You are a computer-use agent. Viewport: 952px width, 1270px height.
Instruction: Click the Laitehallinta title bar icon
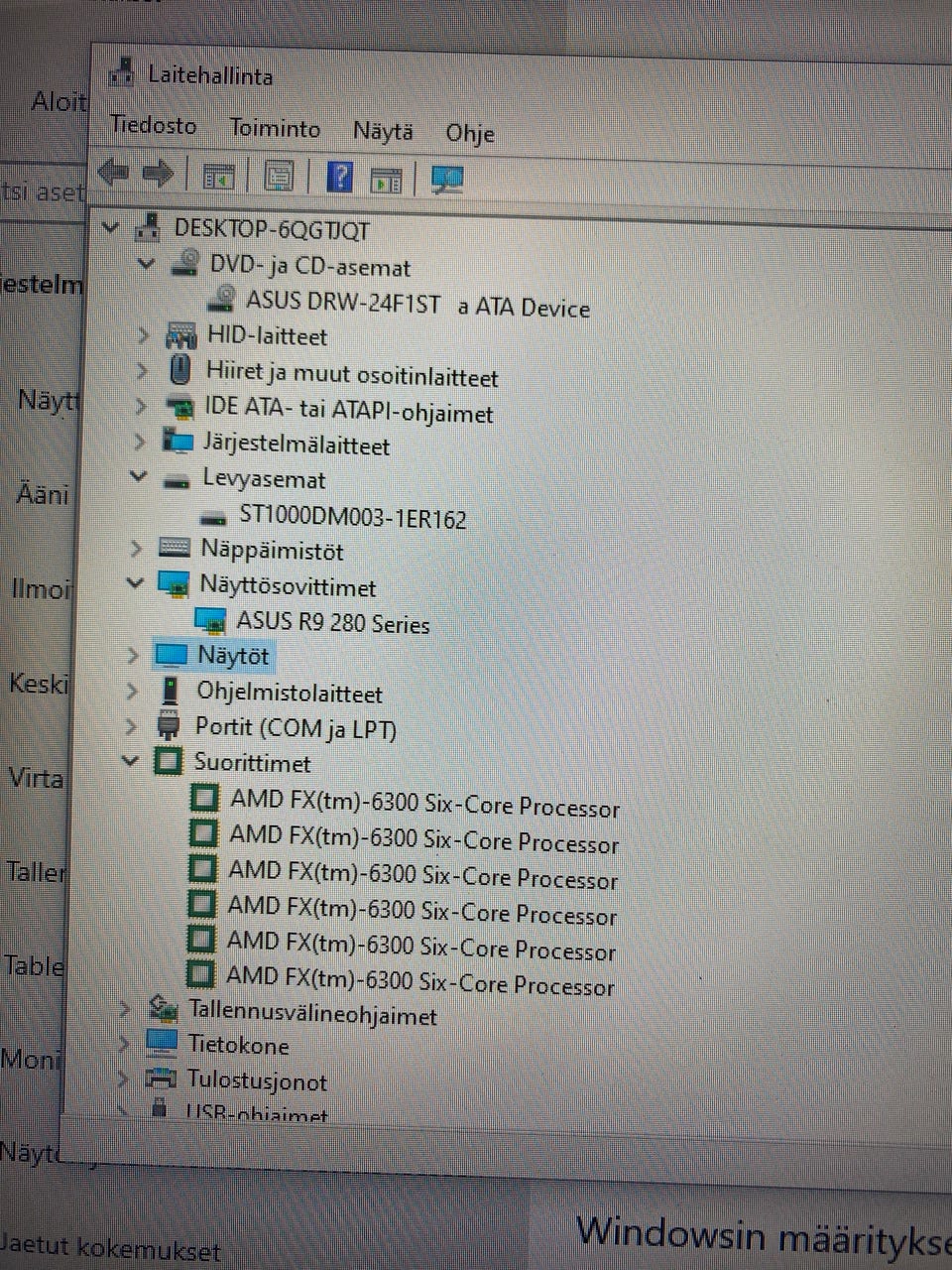[122, 72]
